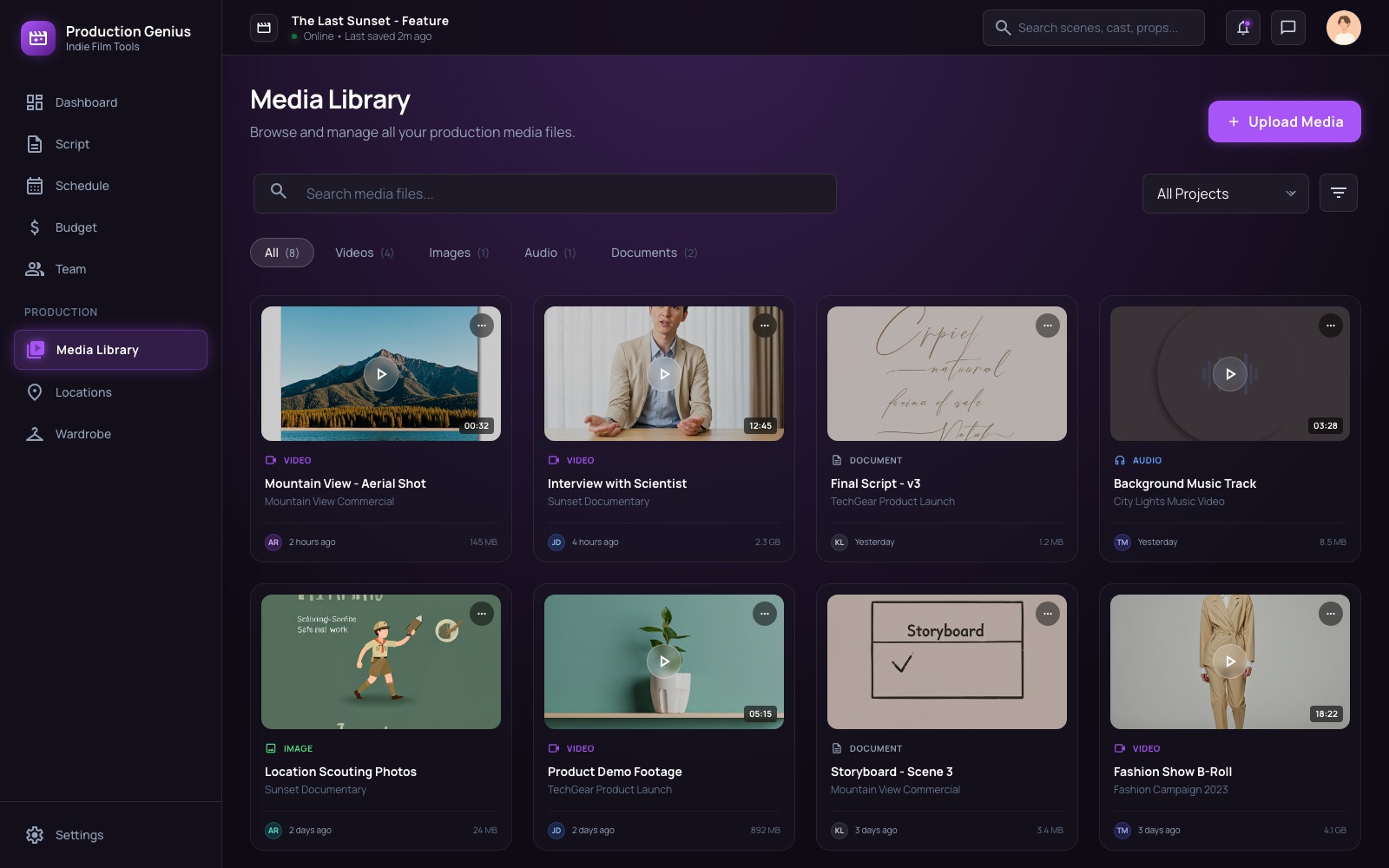Click the 'Fashion Campaign 2023' project label
This screenshot has height=868, width=1389.
[1171, 790]
